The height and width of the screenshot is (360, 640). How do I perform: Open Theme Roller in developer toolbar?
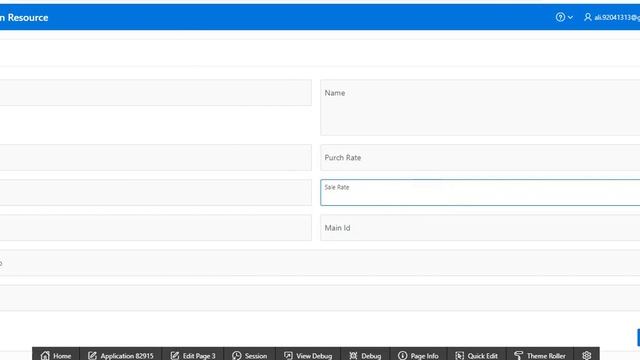pyautogui.click(x=540, y=355)
